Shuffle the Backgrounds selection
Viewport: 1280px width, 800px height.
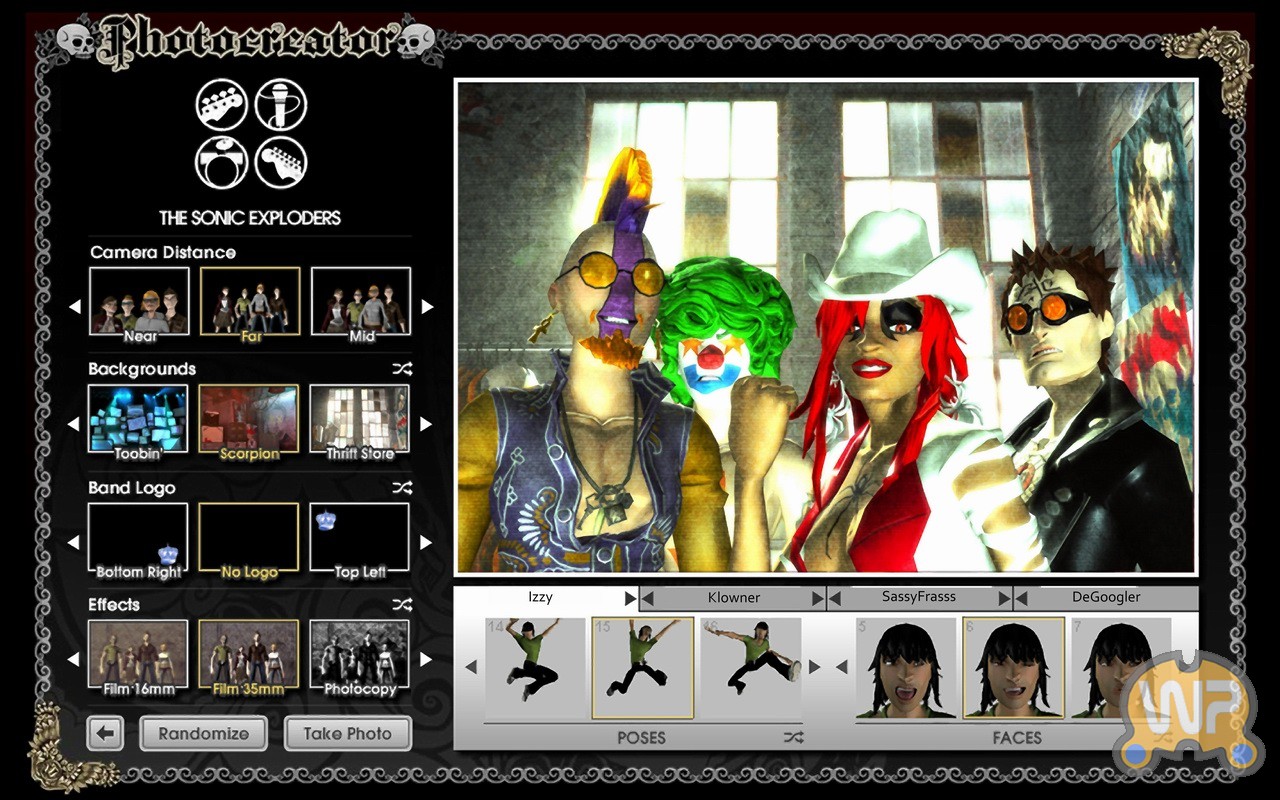(x=402, y=369)
